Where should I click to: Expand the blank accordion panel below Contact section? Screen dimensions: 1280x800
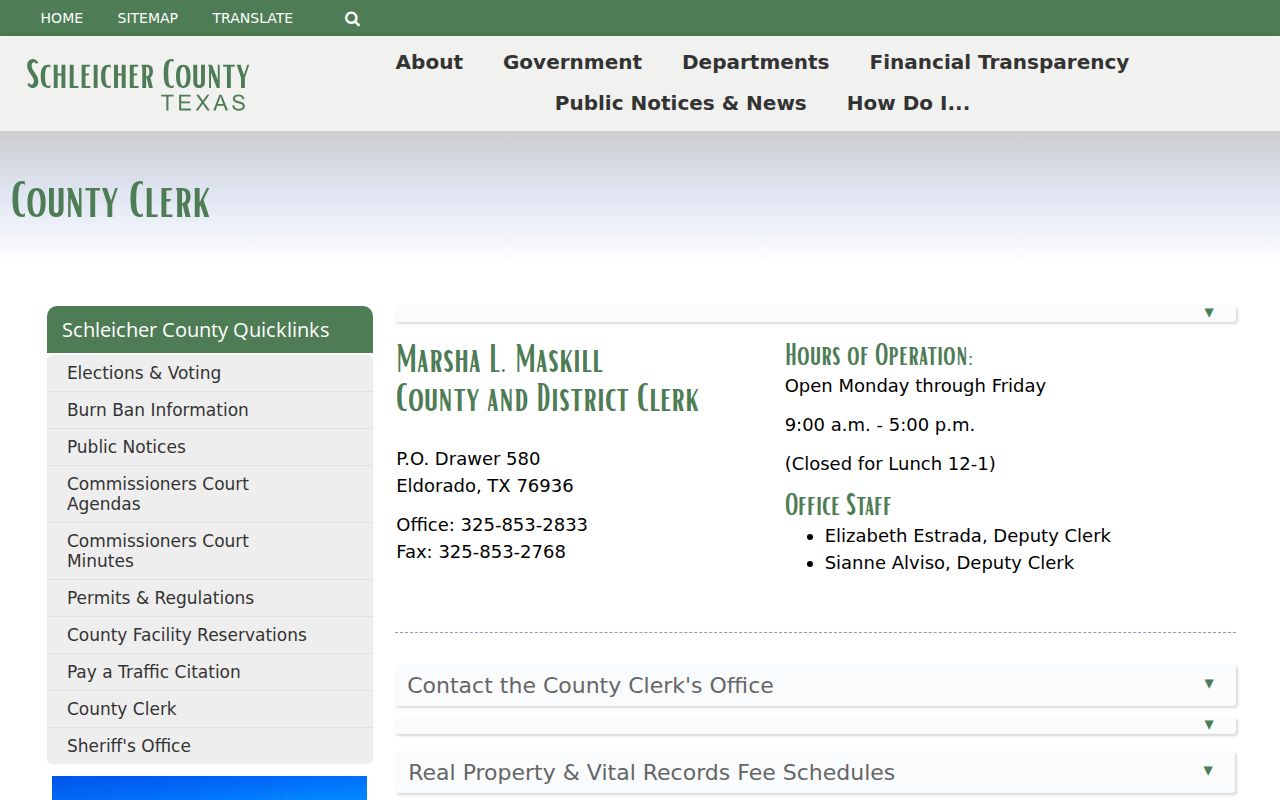pyautogui.click(x=816, y=725)
